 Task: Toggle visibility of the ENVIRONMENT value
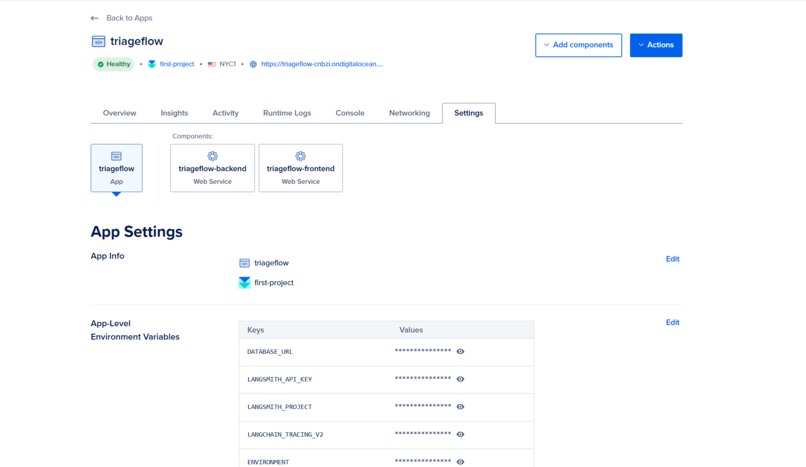tap(461, 462)
